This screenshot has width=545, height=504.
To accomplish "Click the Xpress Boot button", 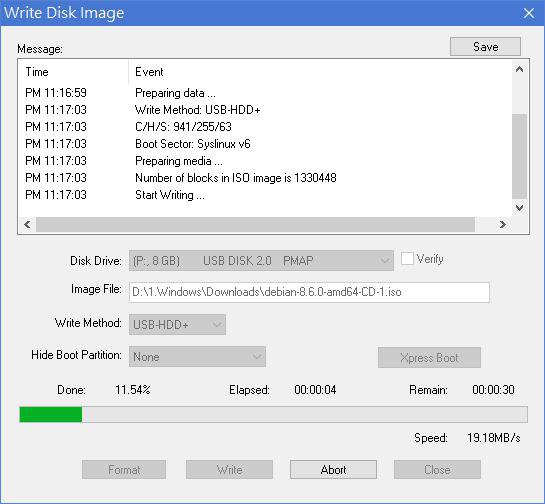I will pos(429,357).
